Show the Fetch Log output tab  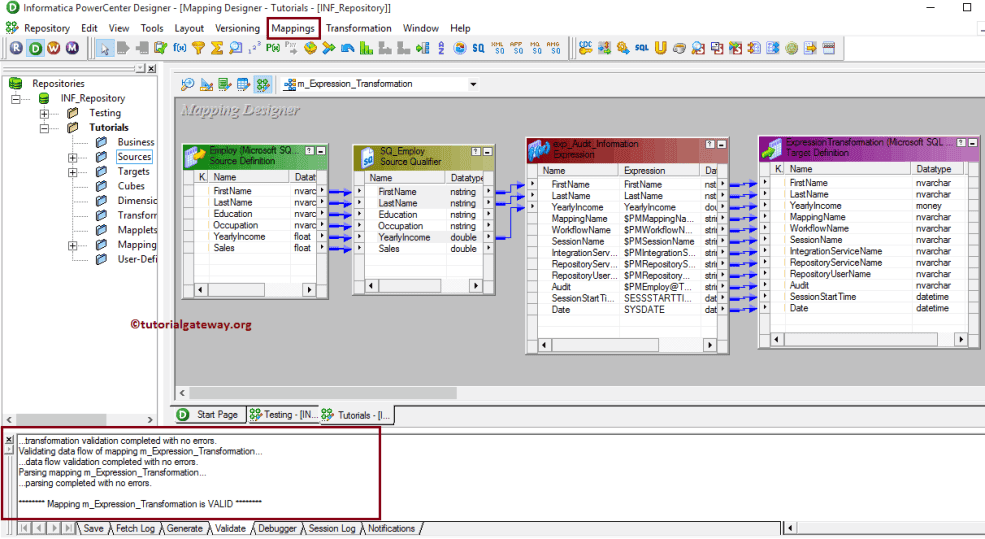(x=135, y=528)
